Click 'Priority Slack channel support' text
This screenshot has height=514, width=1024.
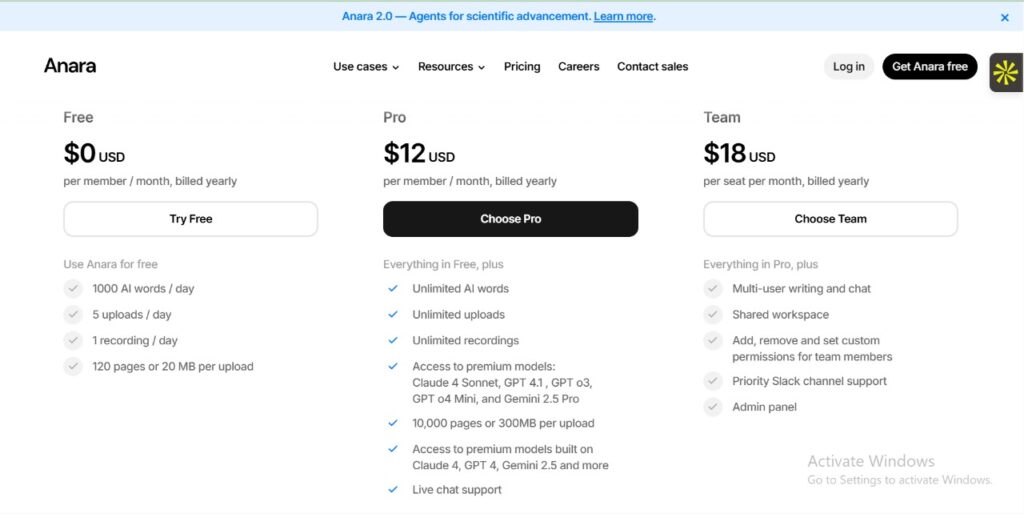(810, 381)
